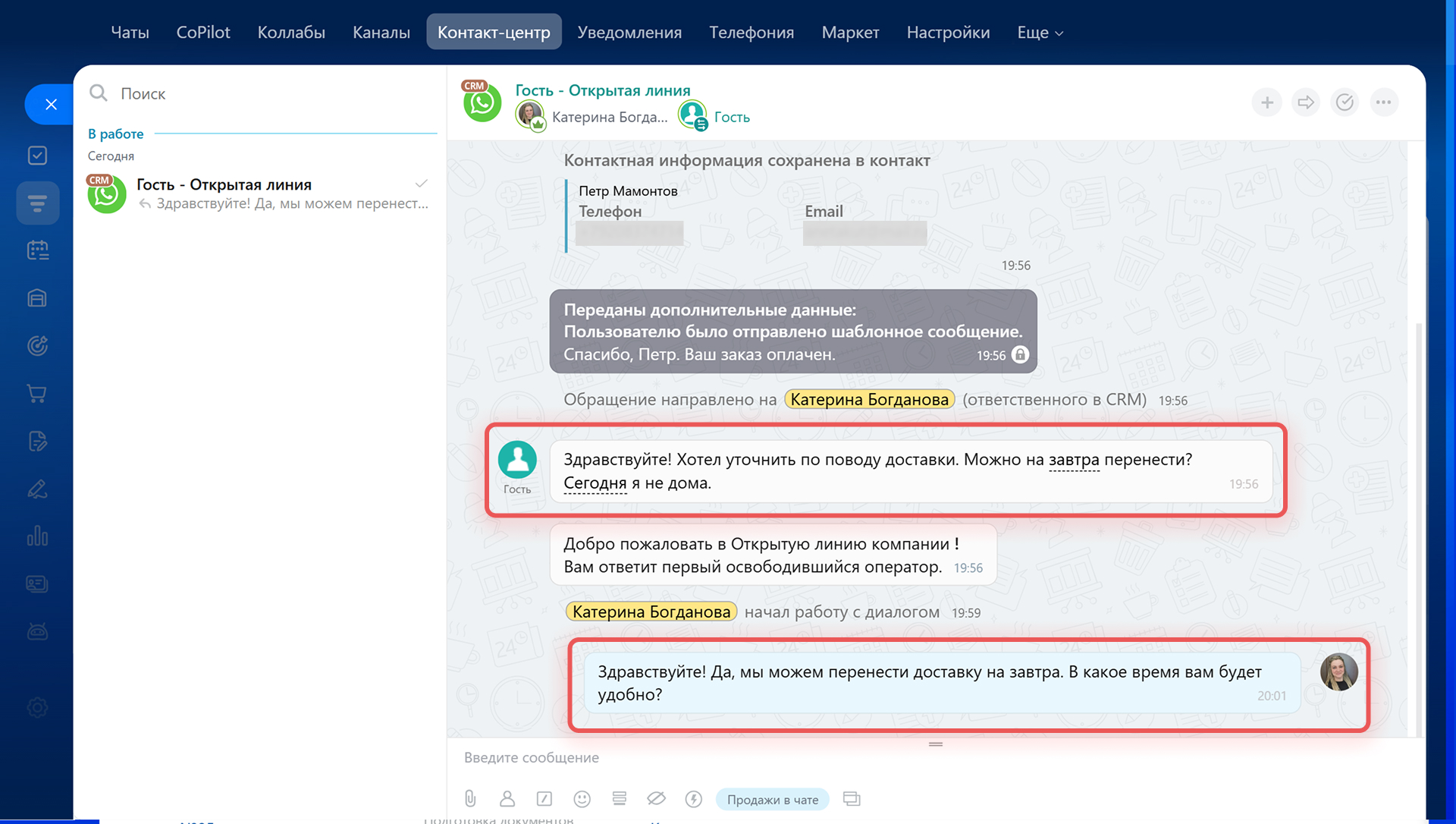Click Катерина Богданова mention in started-dialog message

coord(651,612)
